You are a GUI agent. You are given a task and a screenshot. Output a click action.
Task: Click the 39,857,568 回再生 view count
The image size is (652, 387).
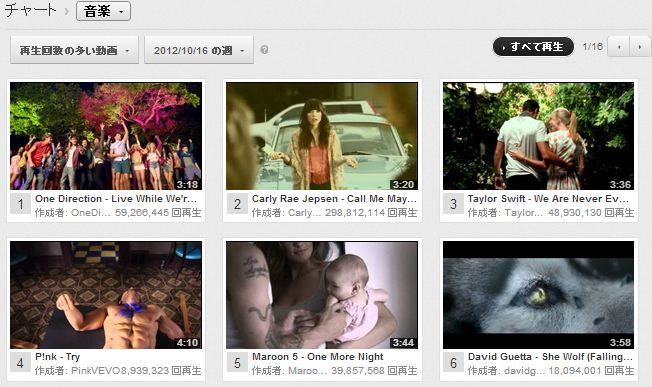point(374,371)
